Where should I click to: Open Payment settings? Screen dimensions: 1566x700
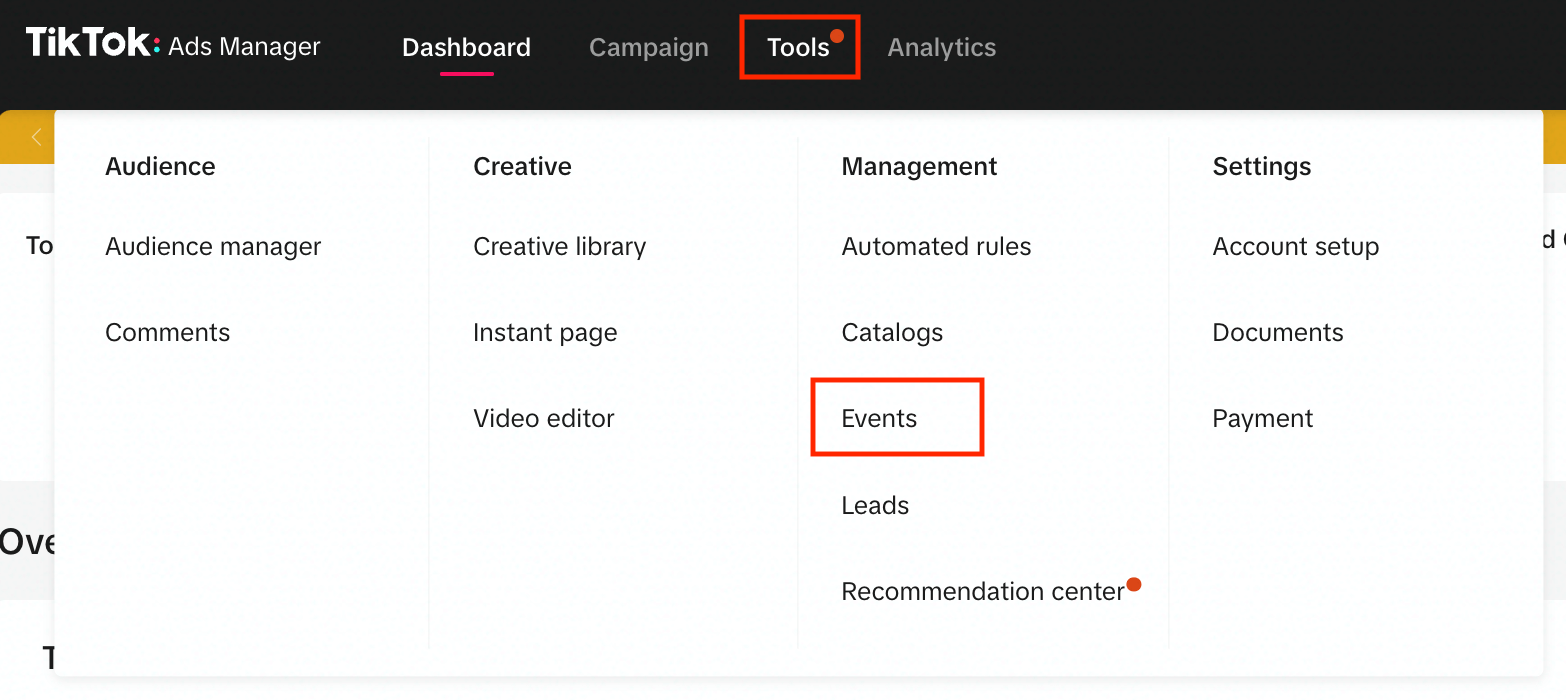point(1263,418)
